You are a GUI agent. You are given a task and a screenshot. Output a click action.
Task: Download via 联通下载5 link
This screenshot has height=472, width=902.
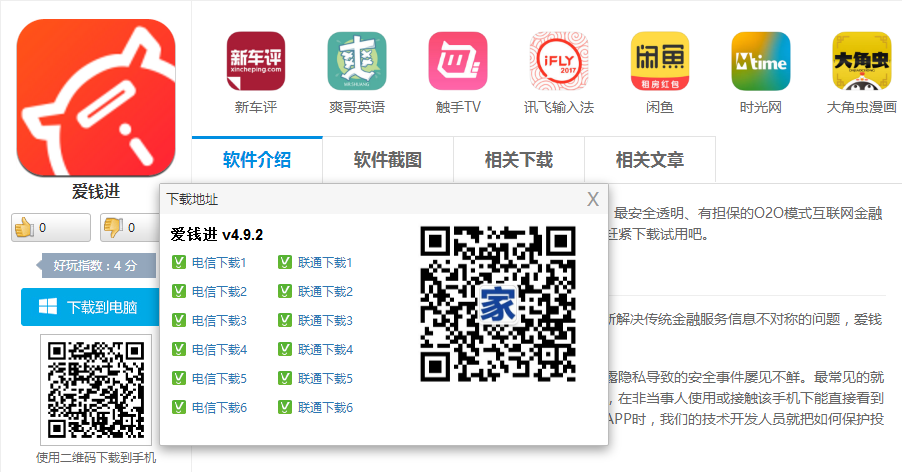click(x=325, y=379)
